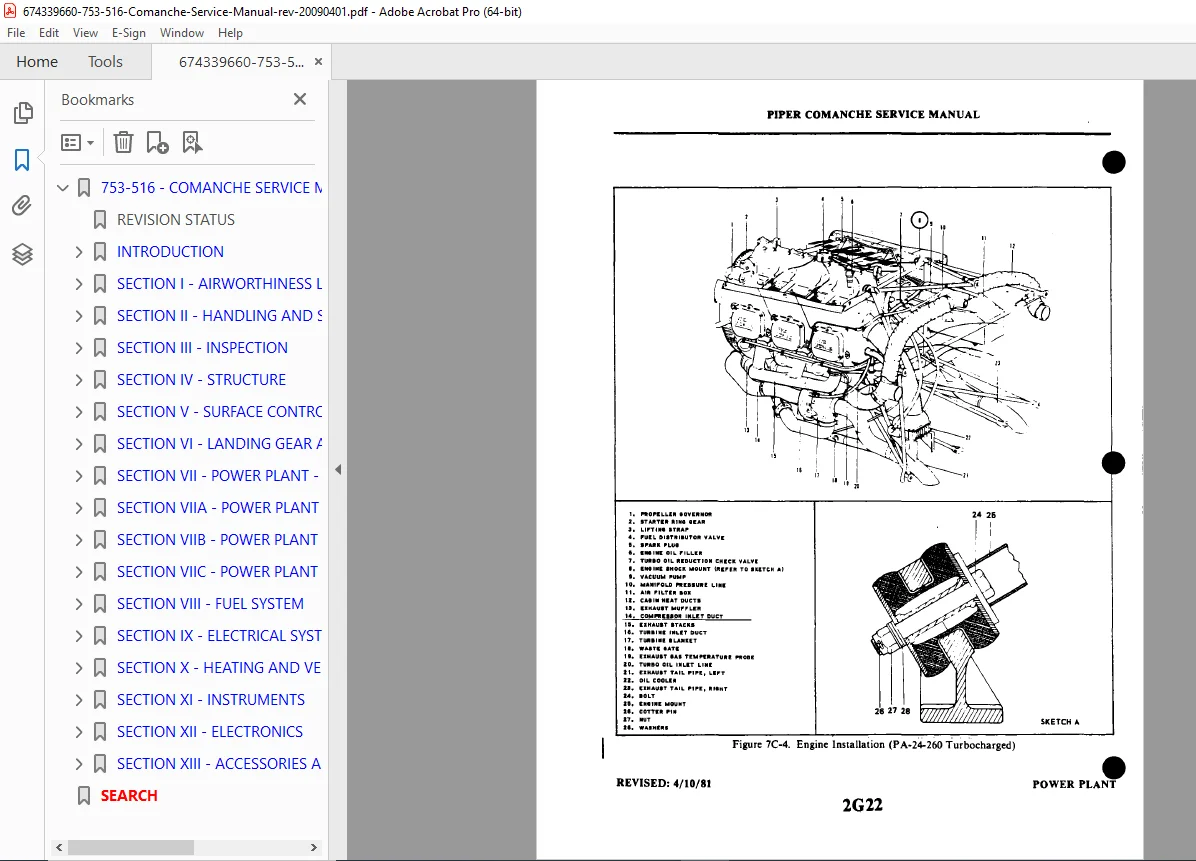1196x861 pixels.
Task: Jump to SECTION IV - STRUCTURE
Action: coord(201,380)
